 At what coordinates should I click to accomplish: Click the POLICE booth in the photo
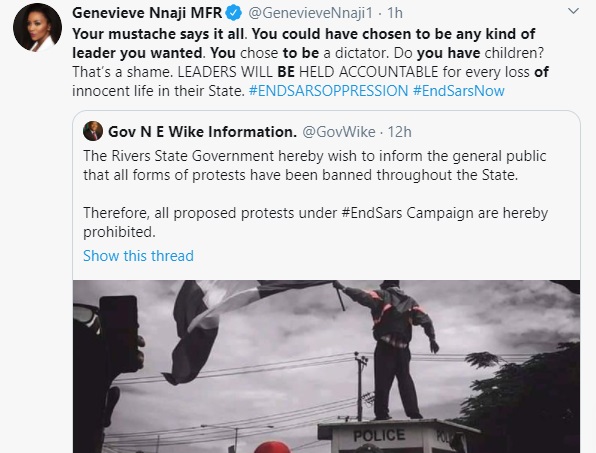397,436
